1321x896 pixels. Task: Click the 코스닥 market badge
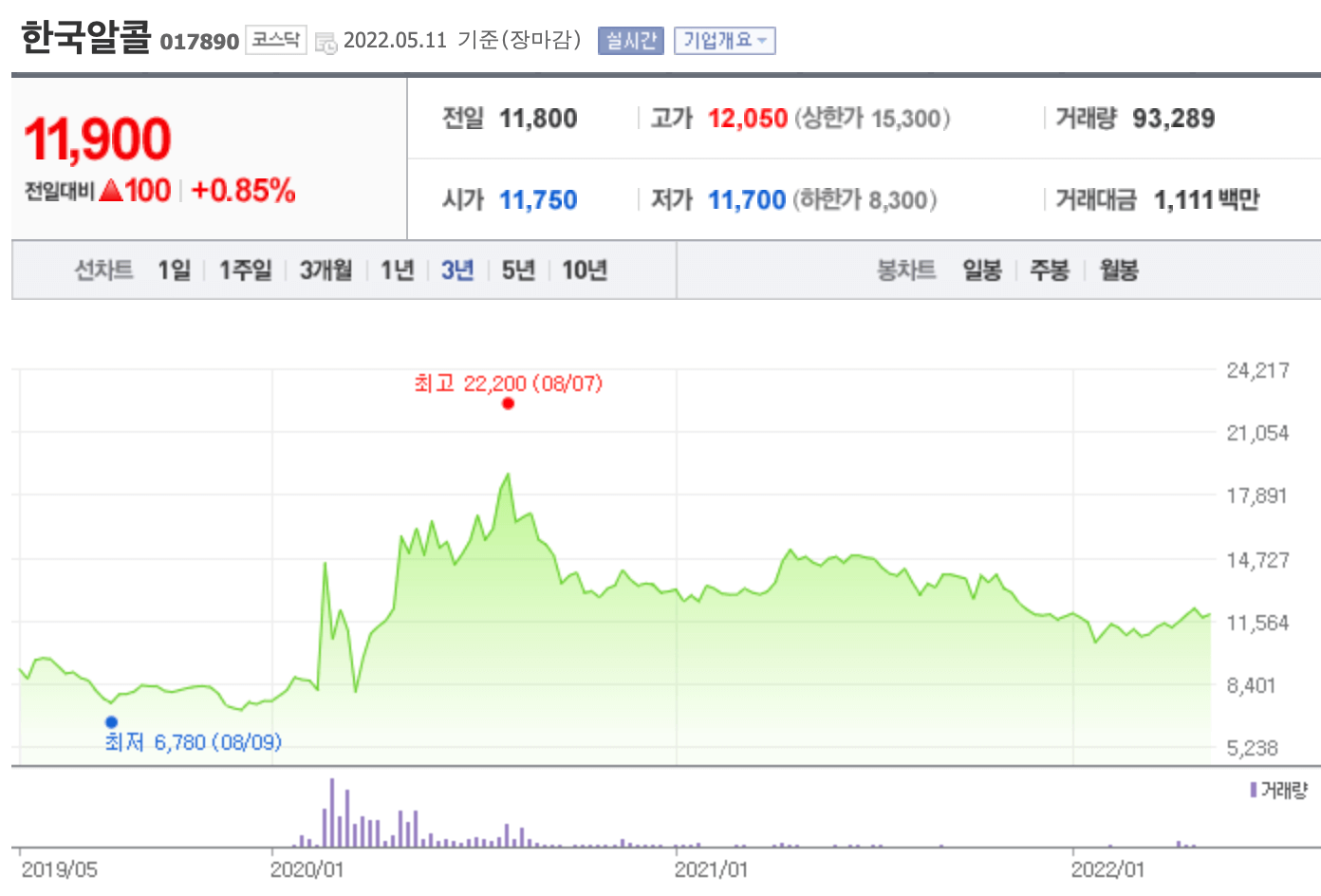tap(276, 40)
